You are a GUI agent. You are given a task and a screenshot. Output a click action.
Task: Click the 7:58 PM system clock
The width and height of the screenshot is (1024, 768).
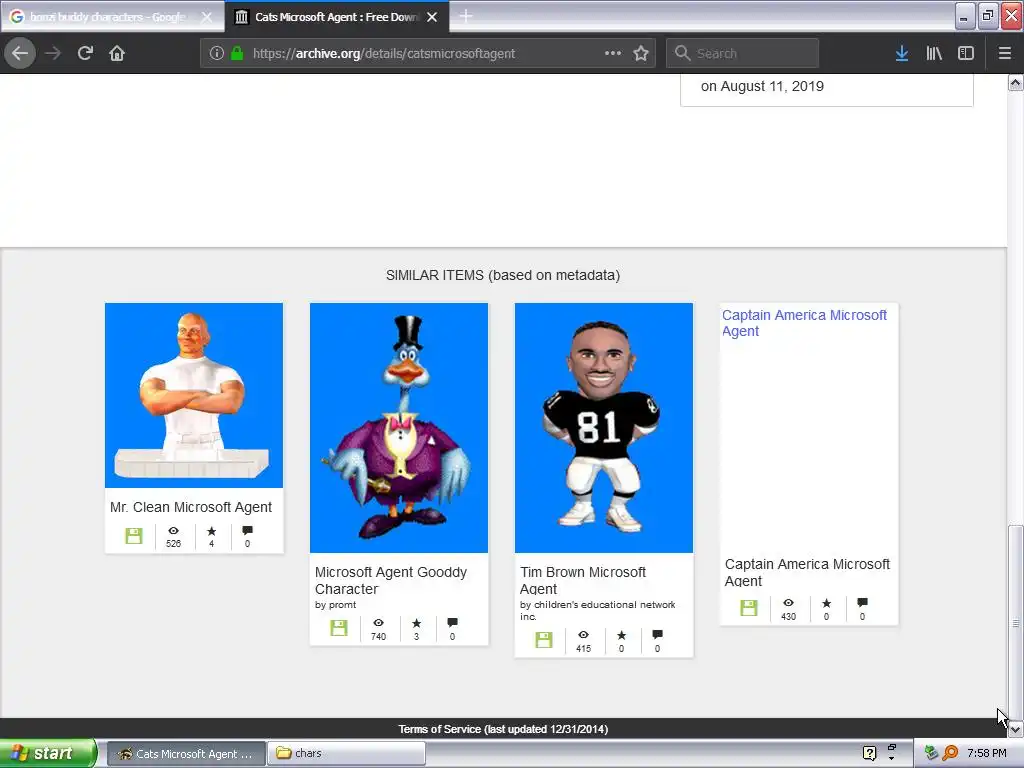(x=987, y=753)
